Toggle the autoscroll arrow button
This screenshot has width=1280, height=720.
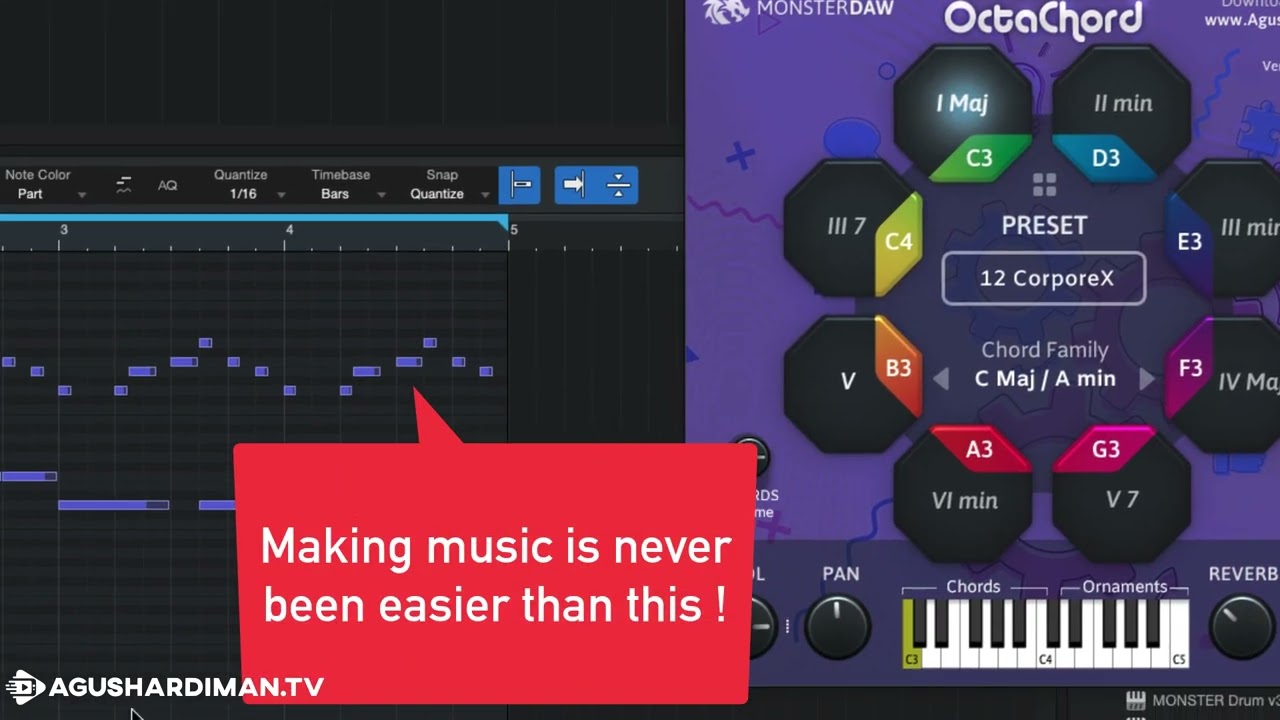click(574, 185)
